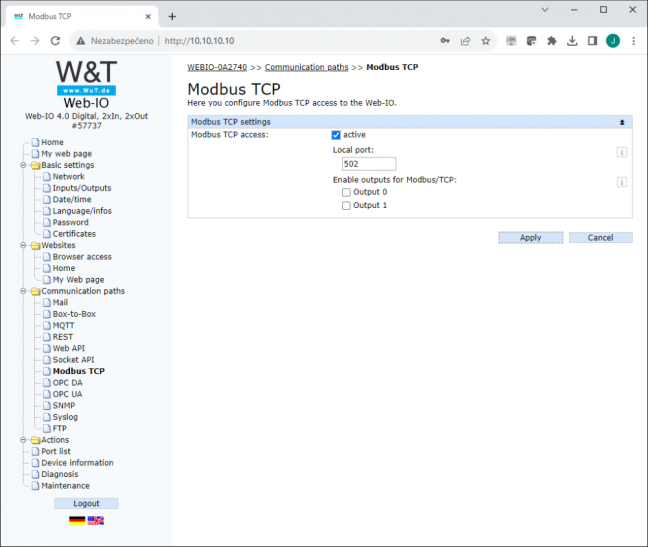Open top-level Home in navigation tree

[52, 142]
